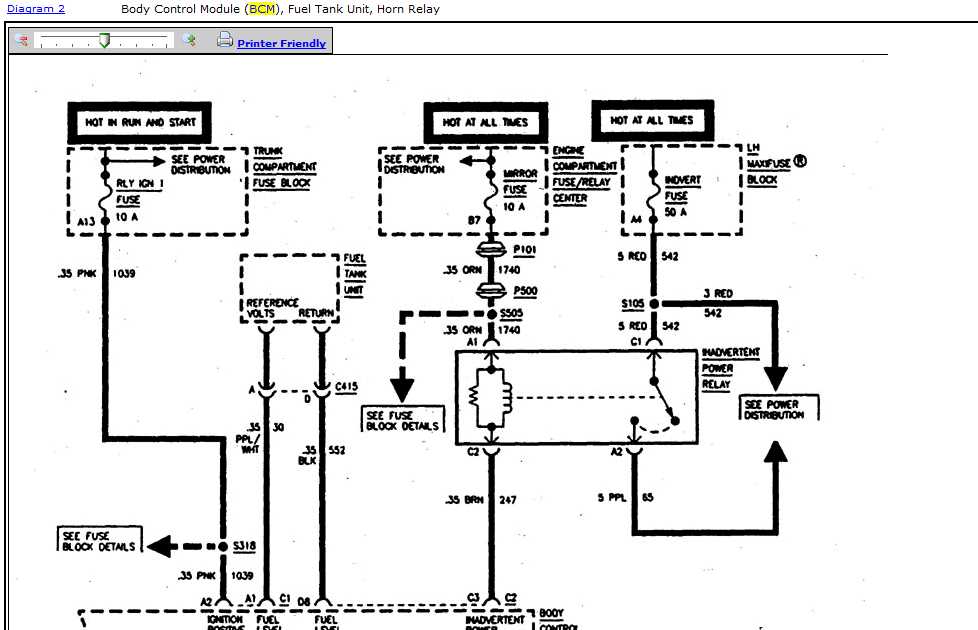Image resolution: width=978 pixels, height=630 pixels.
Task: Click 'SEE POWER DISTRIBUTION' in engine fuse center
Action: (x=415, y=164)
